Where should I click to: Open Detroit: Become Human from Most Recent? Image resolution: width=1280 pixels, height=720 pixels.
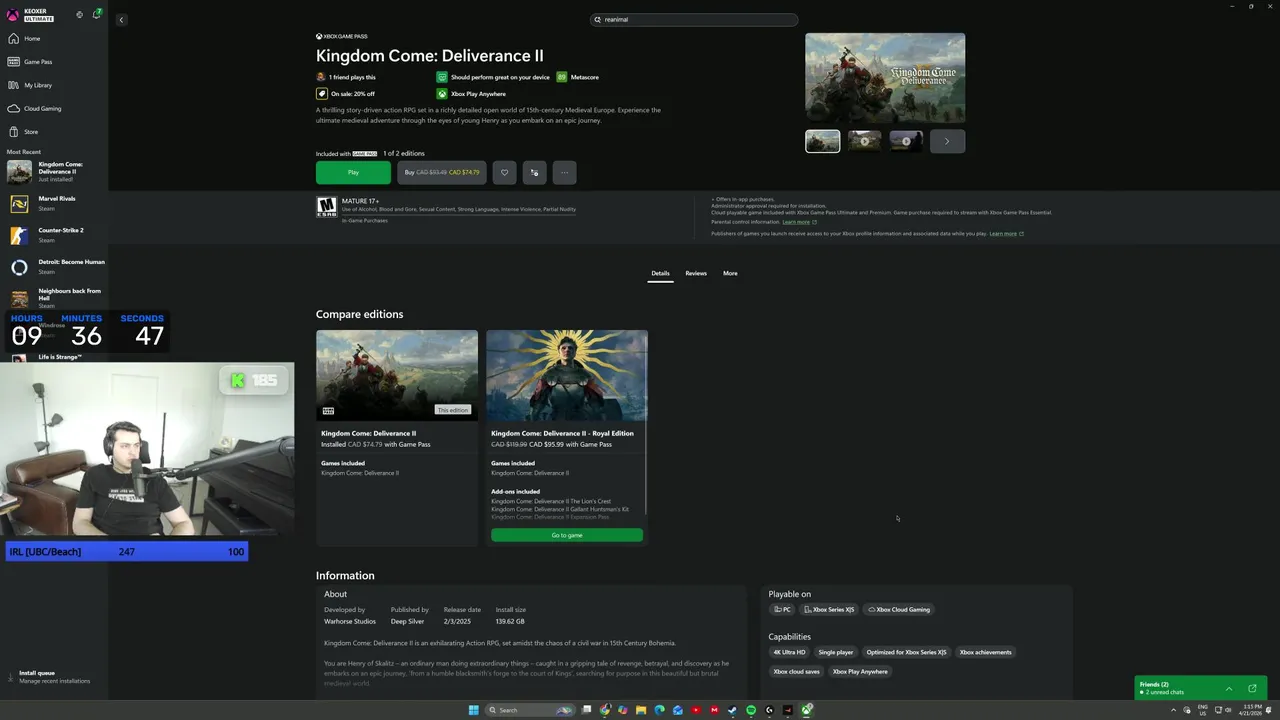[x=54, y=267]
